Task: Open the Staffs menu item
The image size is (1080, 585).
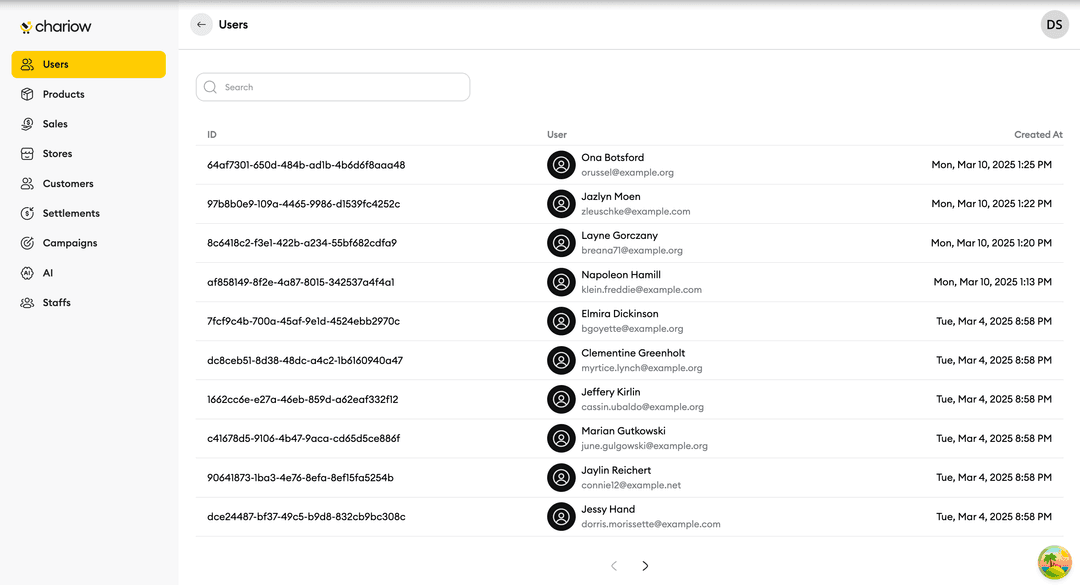Action: coord(57,303)
